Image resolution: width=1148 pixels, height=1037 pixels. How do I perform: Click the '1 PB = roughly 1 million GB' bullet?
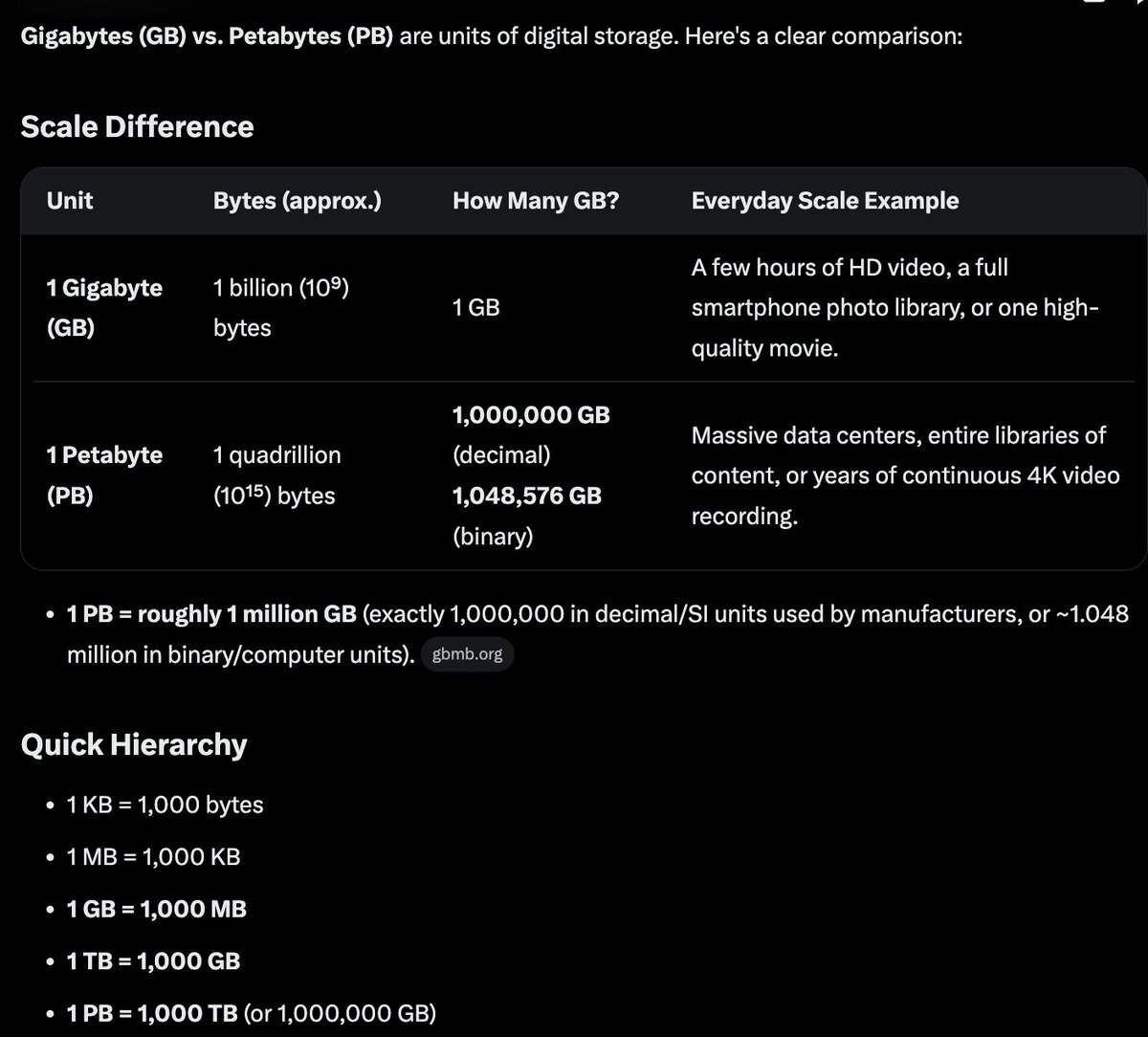coord(598,634)
